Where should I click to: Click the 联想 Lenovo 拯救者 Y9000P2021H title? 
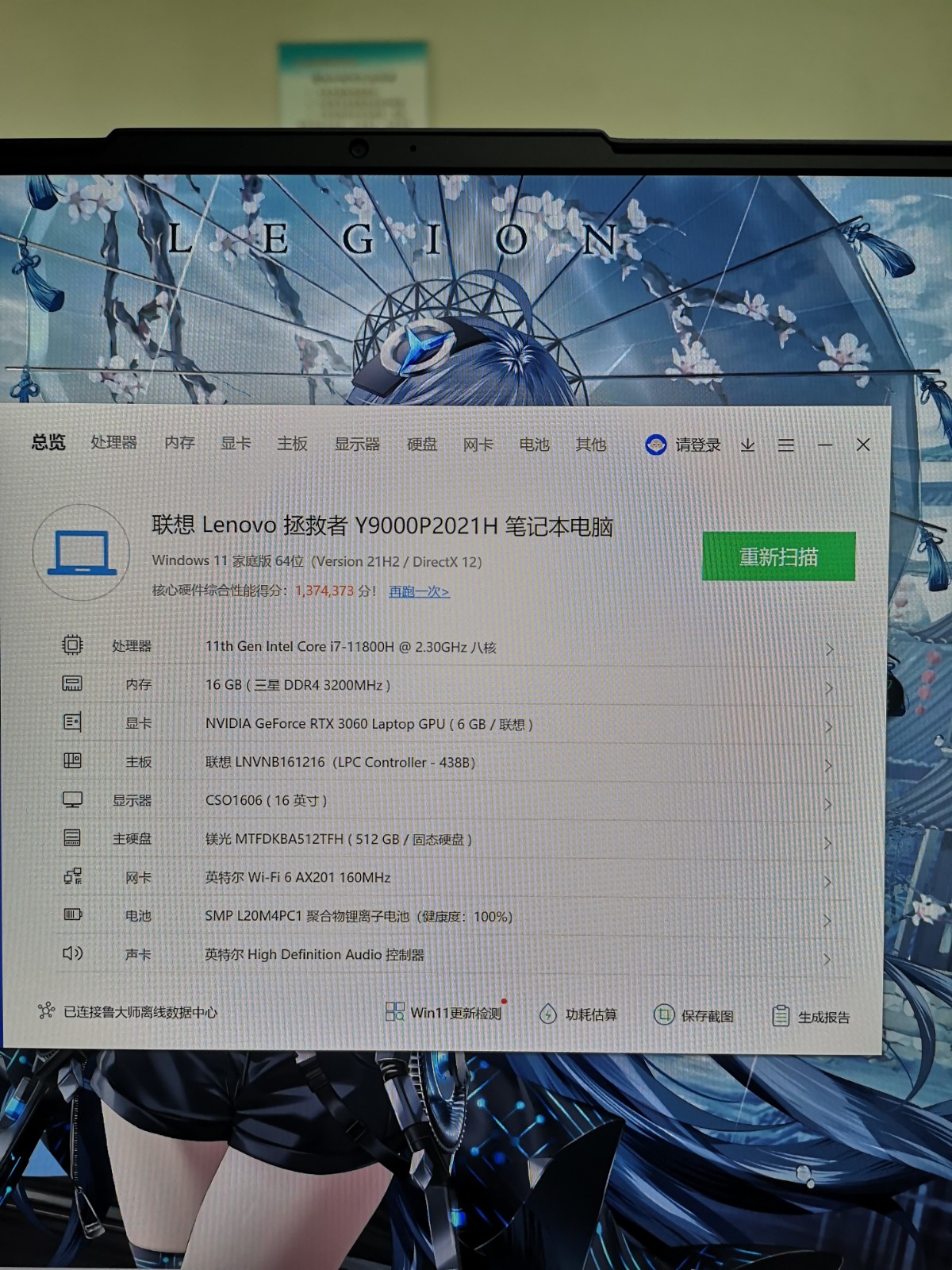pyautogui.click(x=382, y=525)
